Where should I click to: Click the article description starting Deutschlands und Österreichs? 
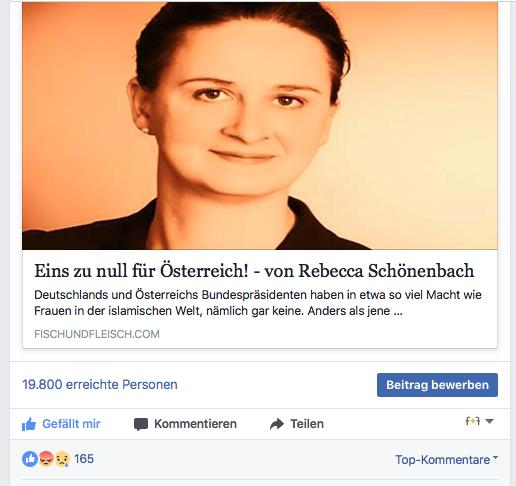pyautogui.click(x=258, y=303)
